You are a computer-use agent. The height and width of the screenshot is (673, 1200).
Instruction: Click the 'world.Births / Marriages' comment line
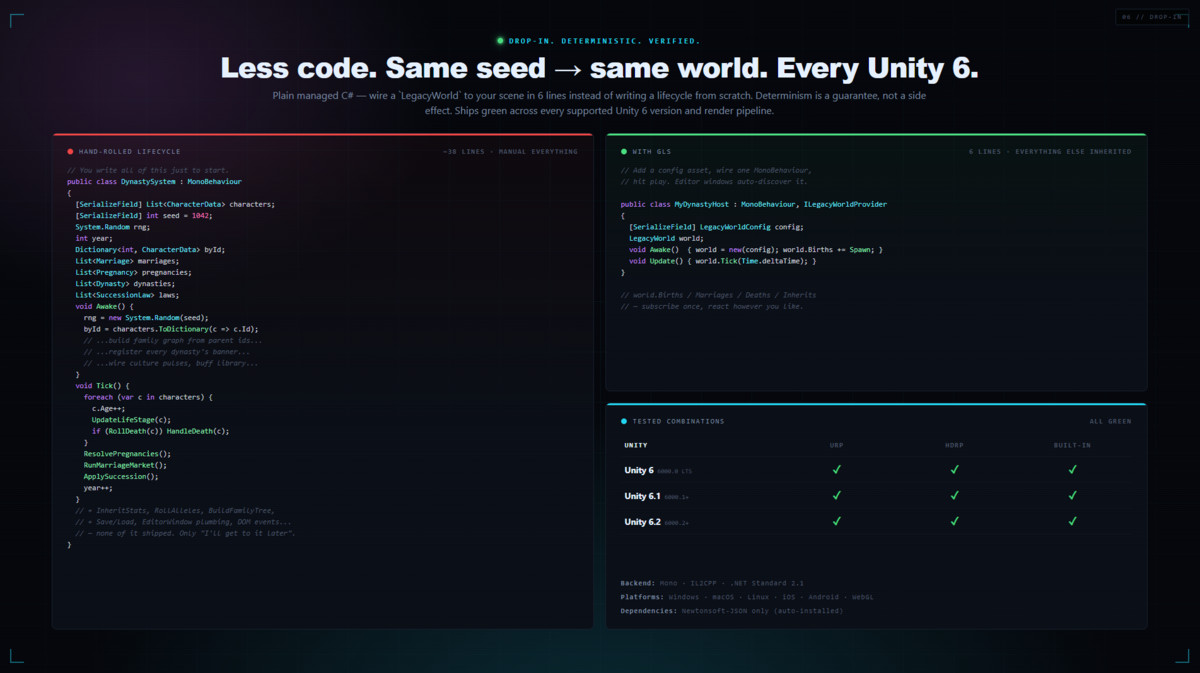(718, 295)
